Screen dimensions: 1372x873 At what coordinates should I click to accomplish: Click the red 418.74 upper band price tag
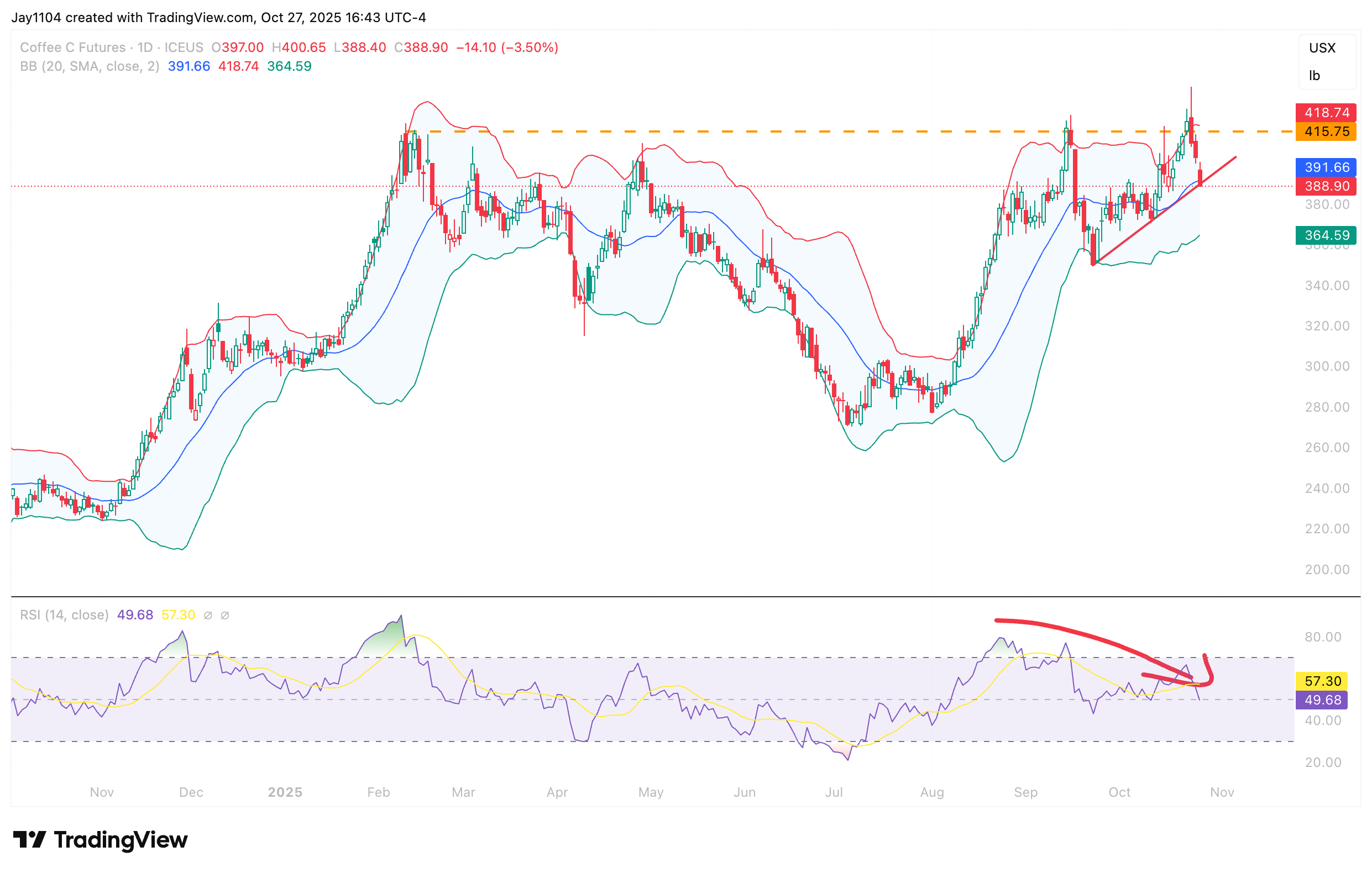tap(1326, 112)
